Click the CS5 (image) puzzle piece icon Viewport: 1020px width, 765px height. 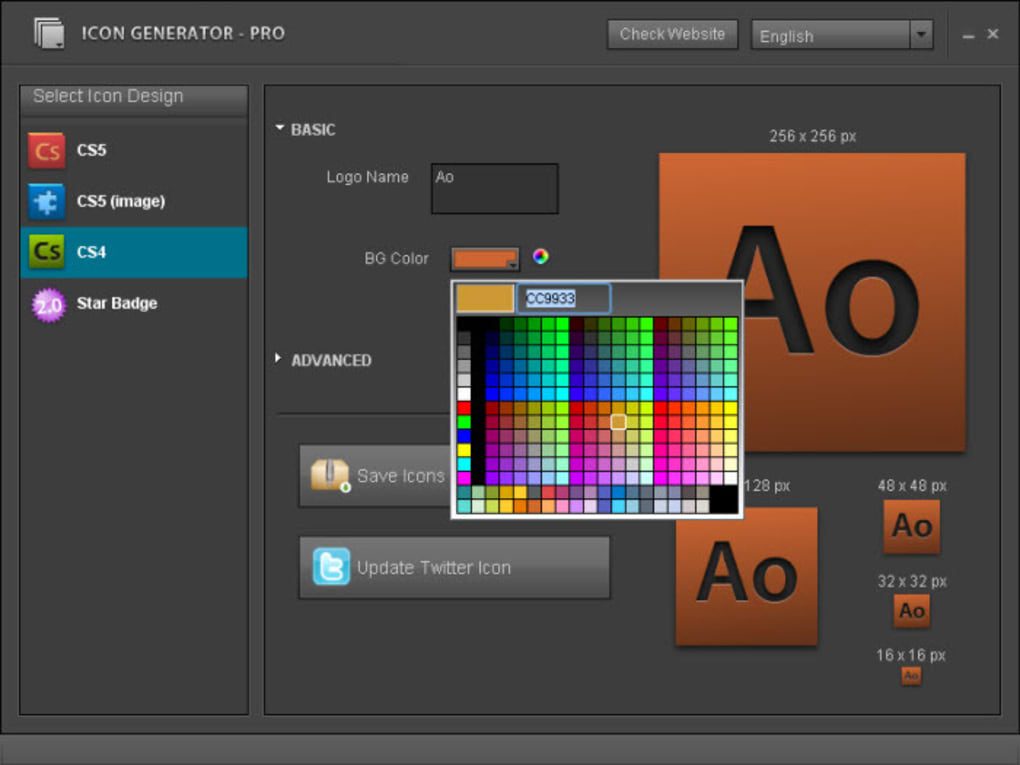(46, 201)
